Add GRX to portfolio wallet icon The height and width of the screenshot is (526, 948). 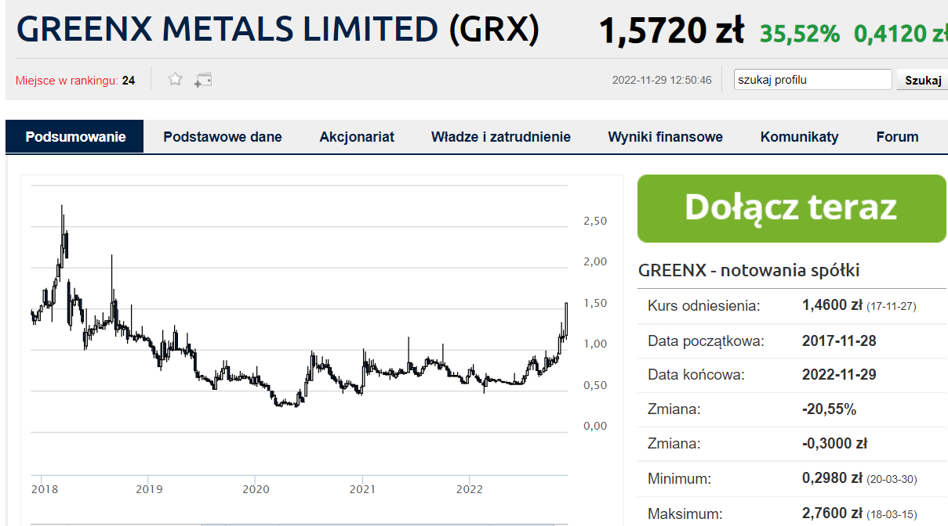[x=203, y=79]
